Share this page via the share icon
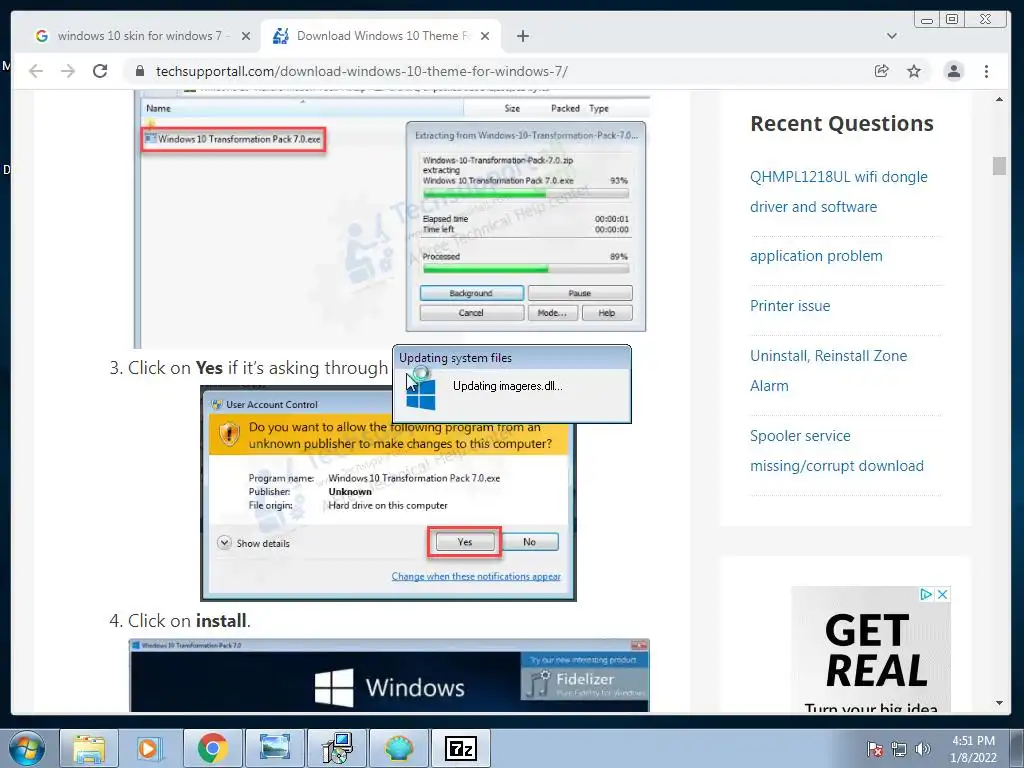 pyautogui.click(x=882, y=71)
